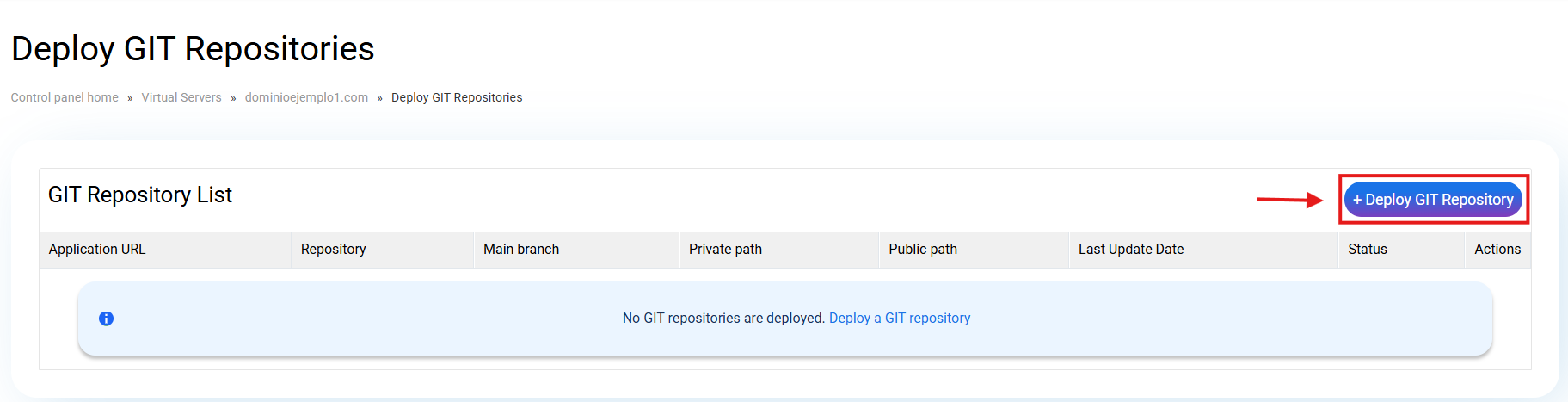Click the Application URL column header
The height and width of the screenshot is (402, 1568).
(x=97, y=250)
